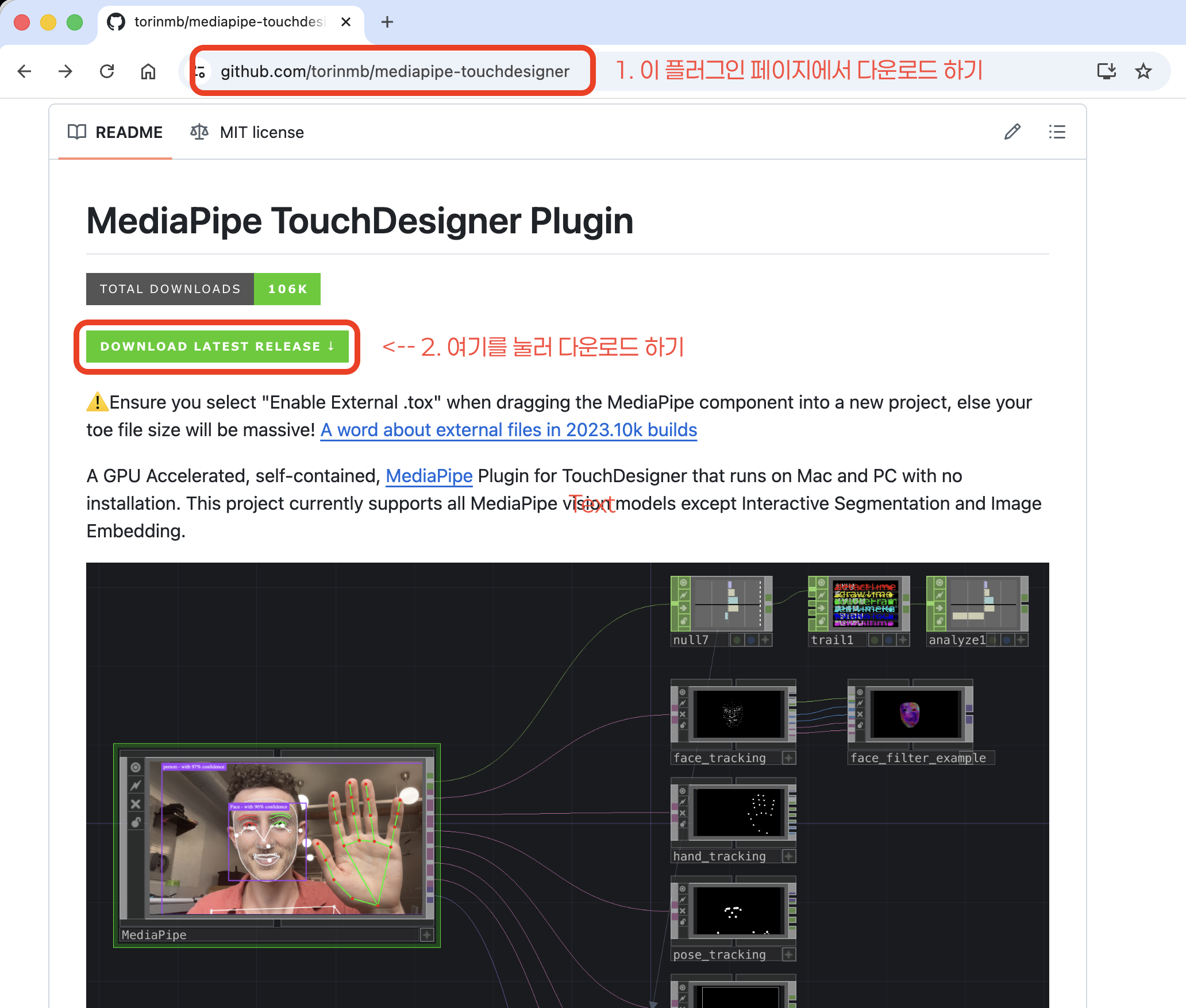Open the TouchDesigner network preview image
This screenshot has height=1008, width=1186.
[x=568, y=784]
